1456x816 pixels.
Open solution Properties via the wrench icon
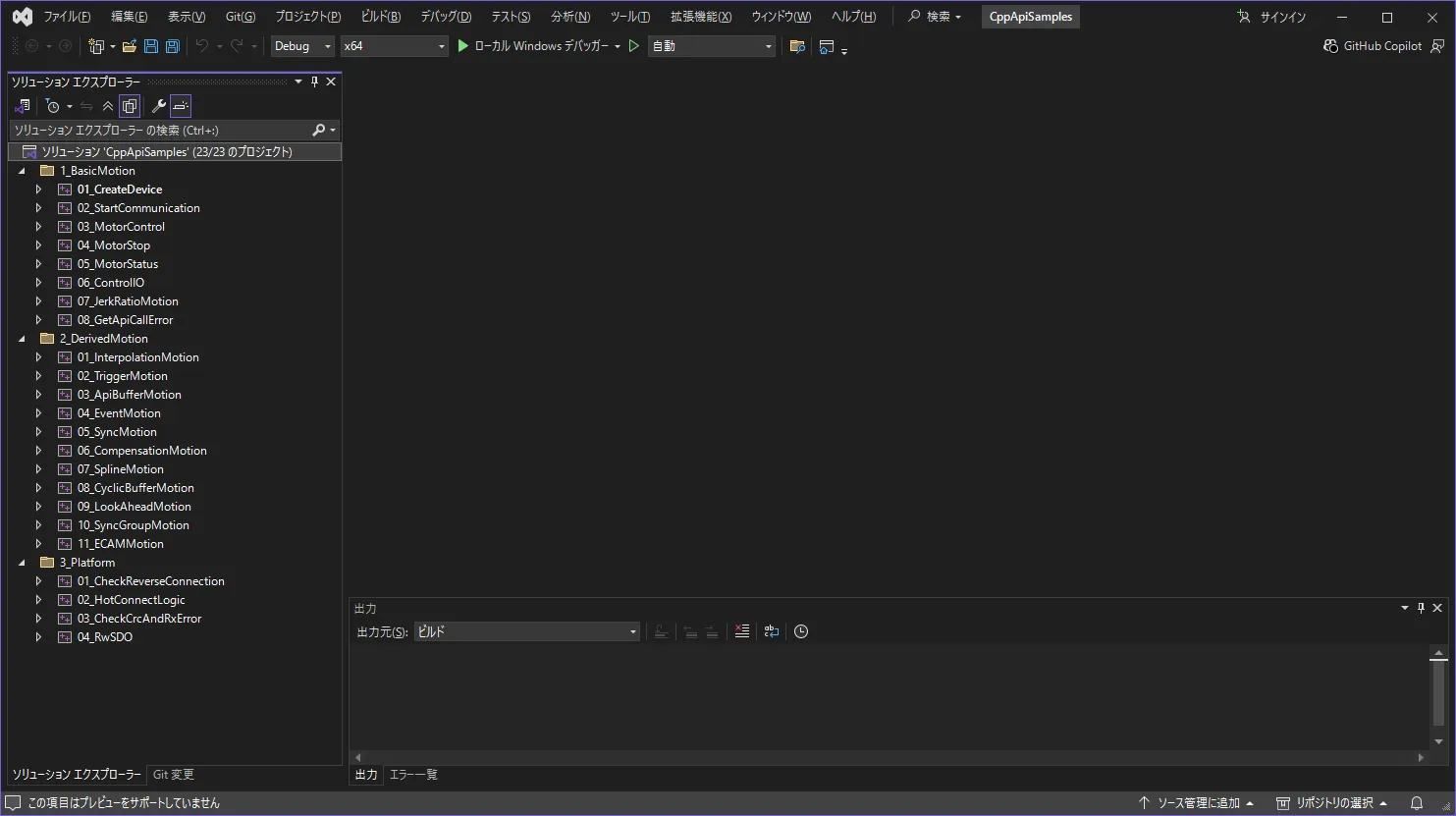pyautogui.click(x=157, y=105)
